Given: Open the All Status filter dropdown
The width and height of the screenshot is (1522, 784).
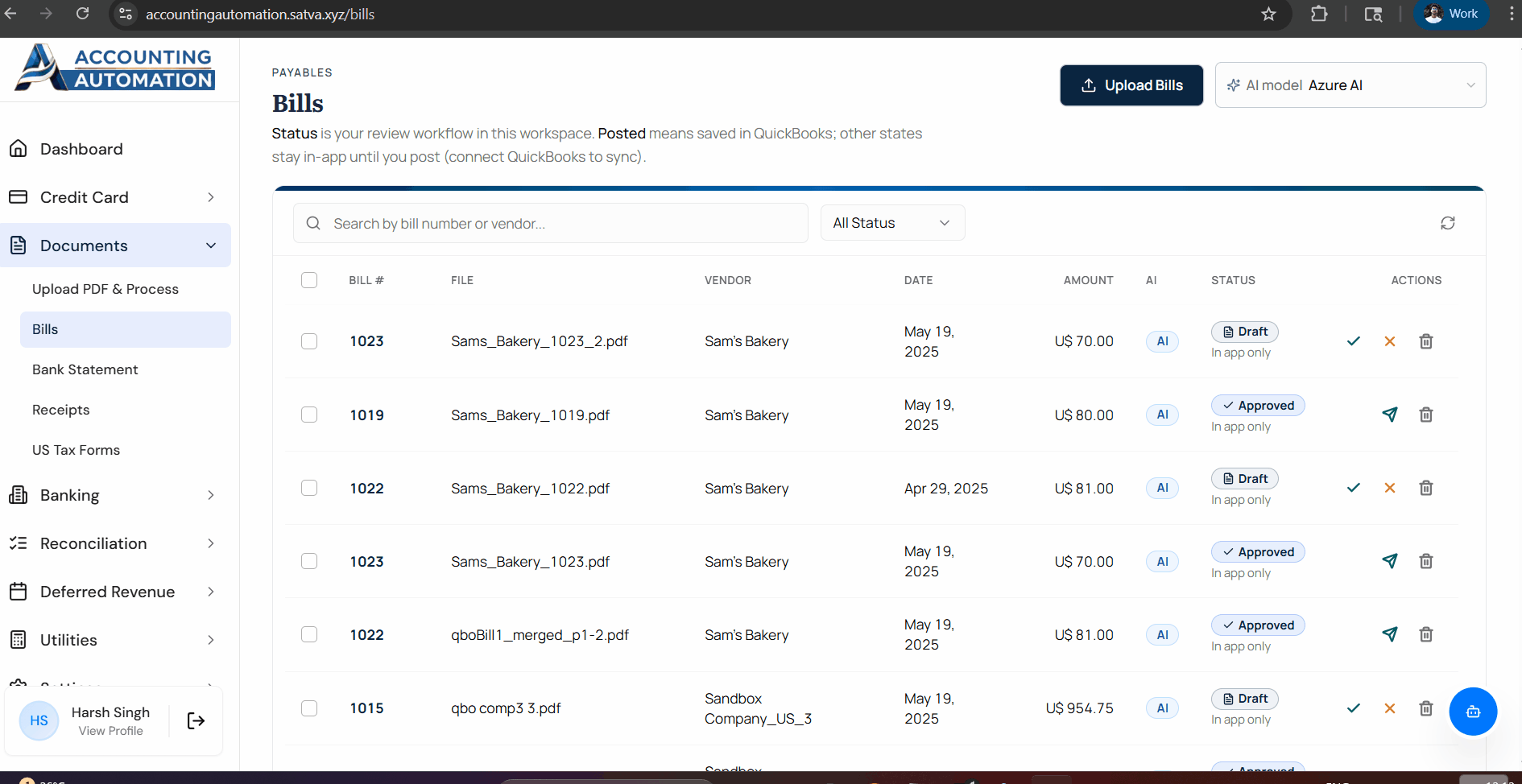Looking at the screenshot, I should 892,223.
